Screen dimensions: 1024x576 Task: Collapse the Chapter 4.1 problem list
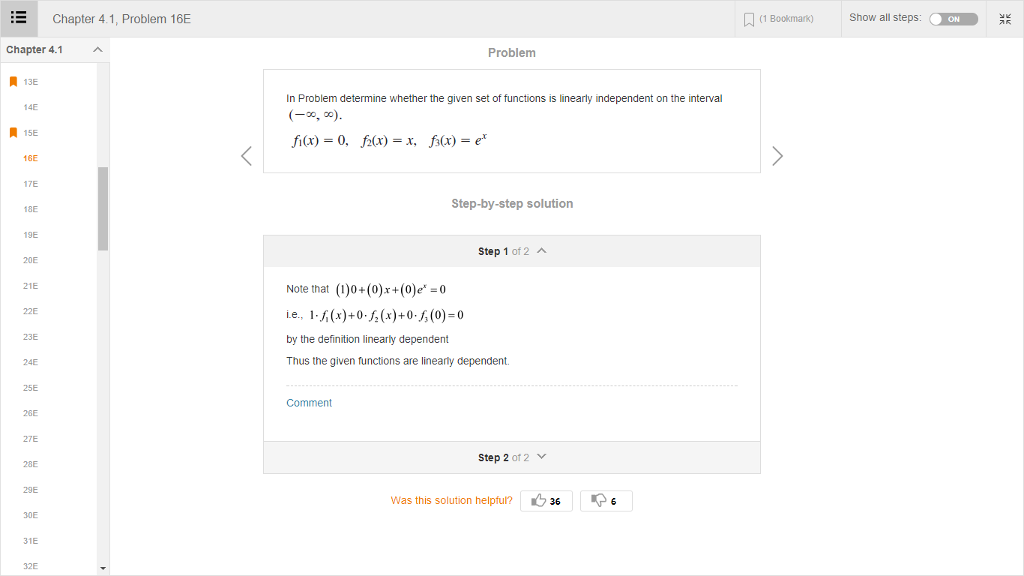[97, 48]
